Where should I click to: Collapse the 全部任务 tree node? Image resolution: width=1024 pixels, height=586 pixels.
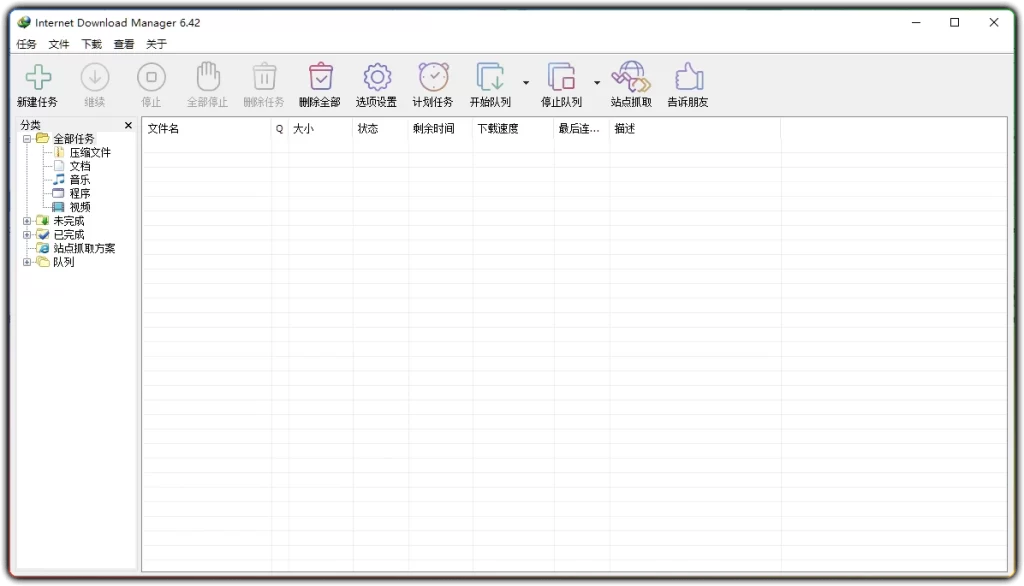[x=27, y=139]
